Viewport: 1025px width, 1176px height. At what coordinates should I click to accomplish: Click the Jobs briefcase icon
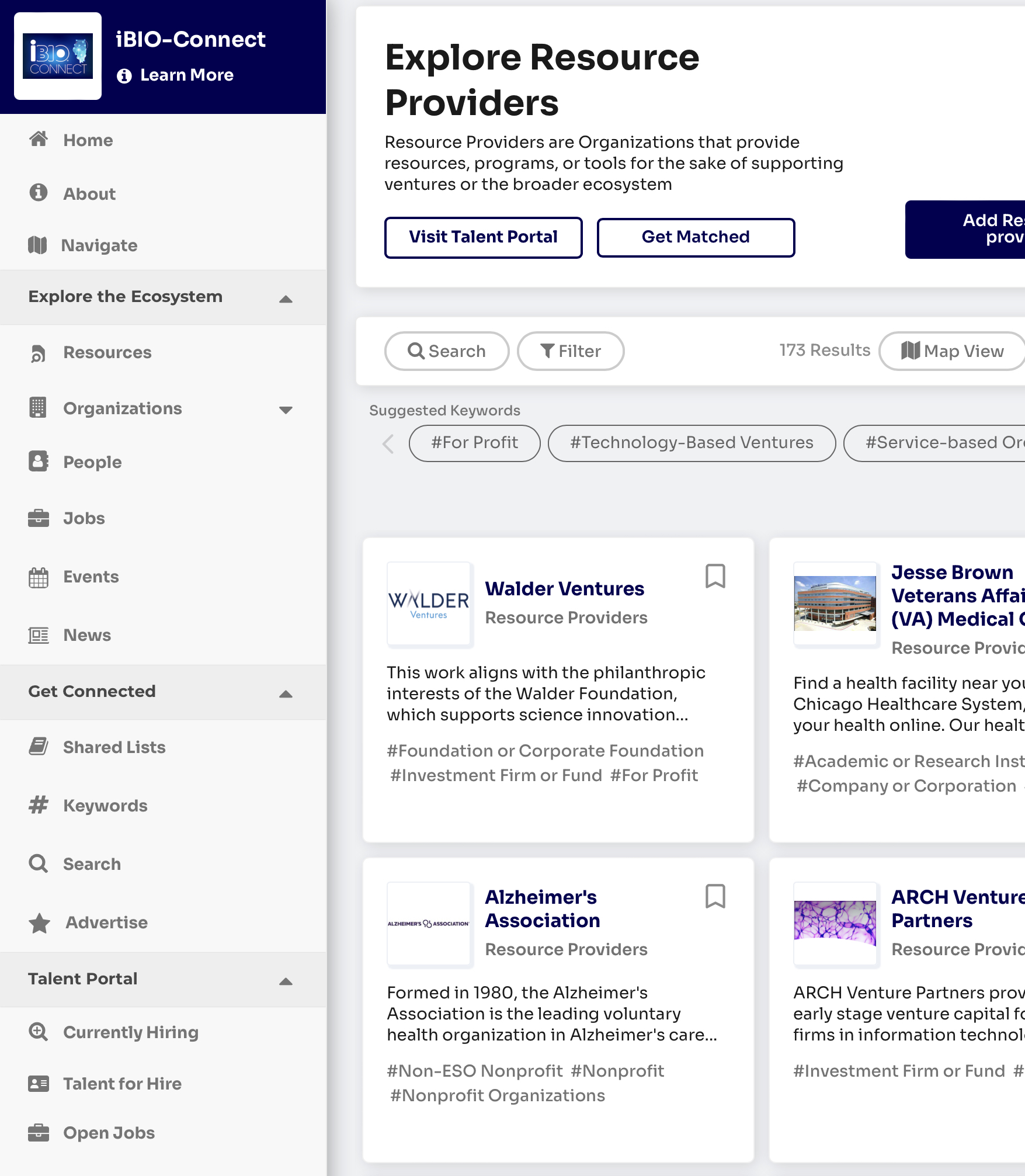pos(39,518)
